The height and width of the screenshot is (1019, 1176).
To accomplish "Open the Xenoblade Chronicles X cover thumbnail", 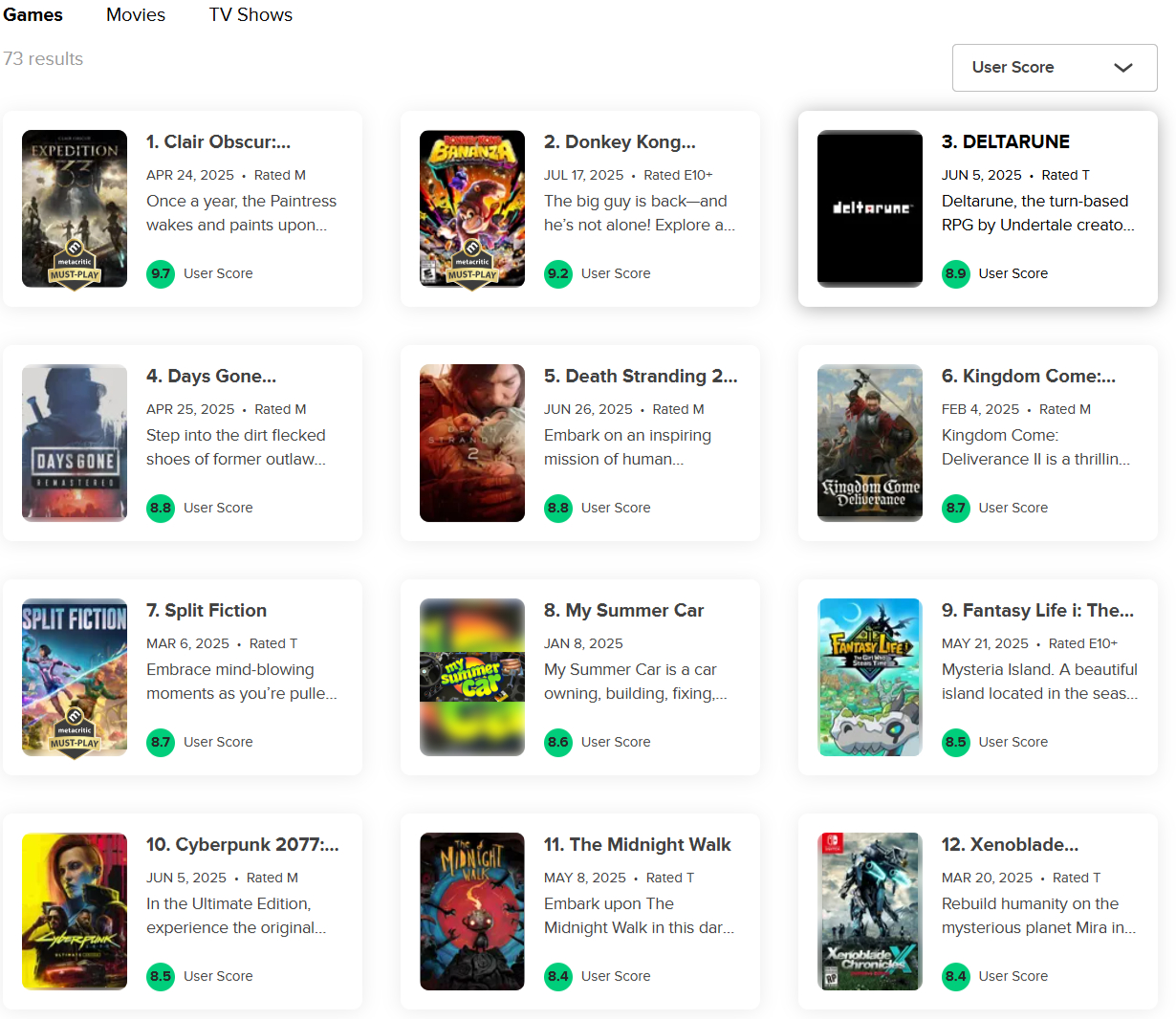I will 870,911.
